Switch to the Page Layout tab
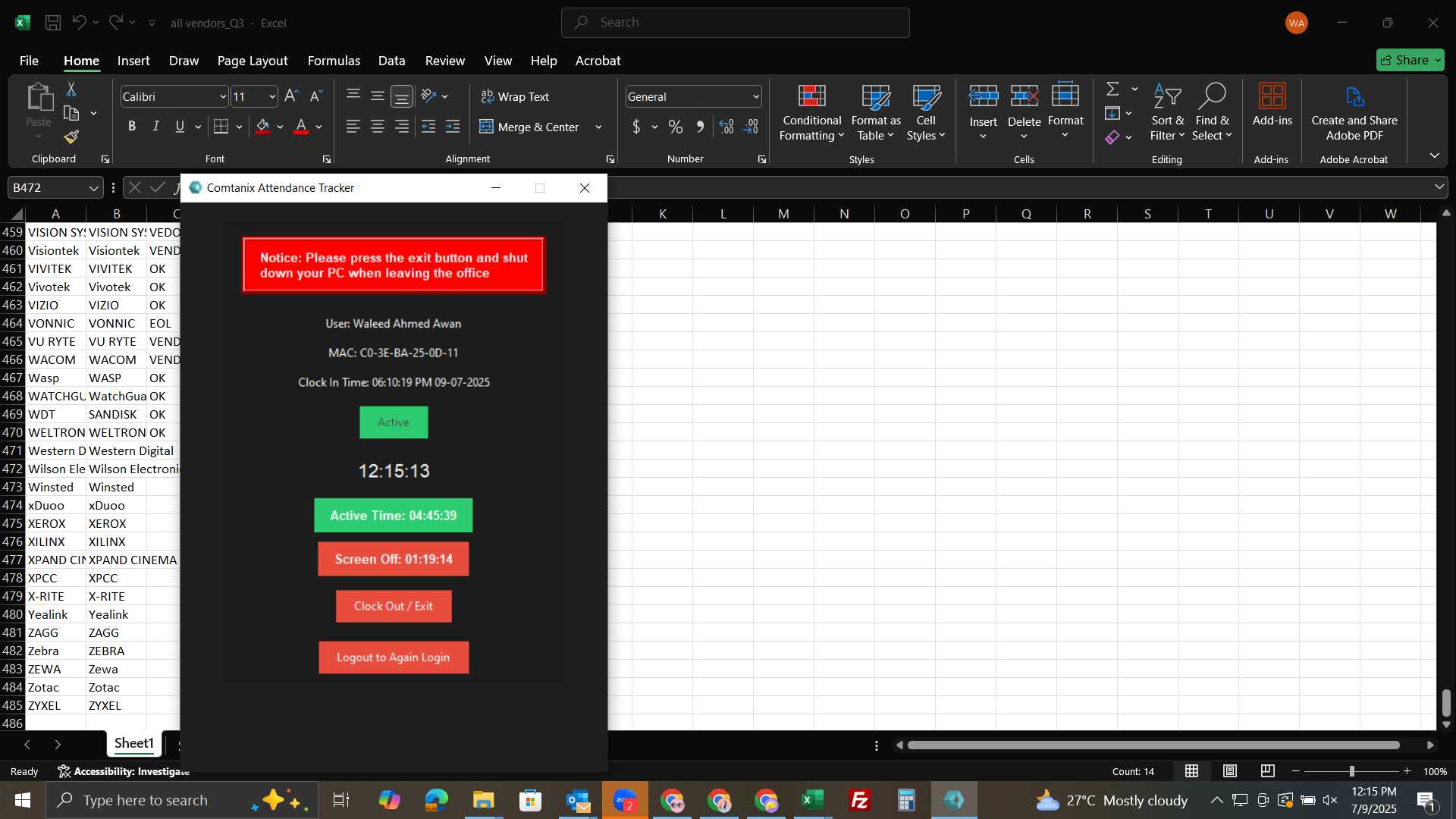 (x=253, y=60)
